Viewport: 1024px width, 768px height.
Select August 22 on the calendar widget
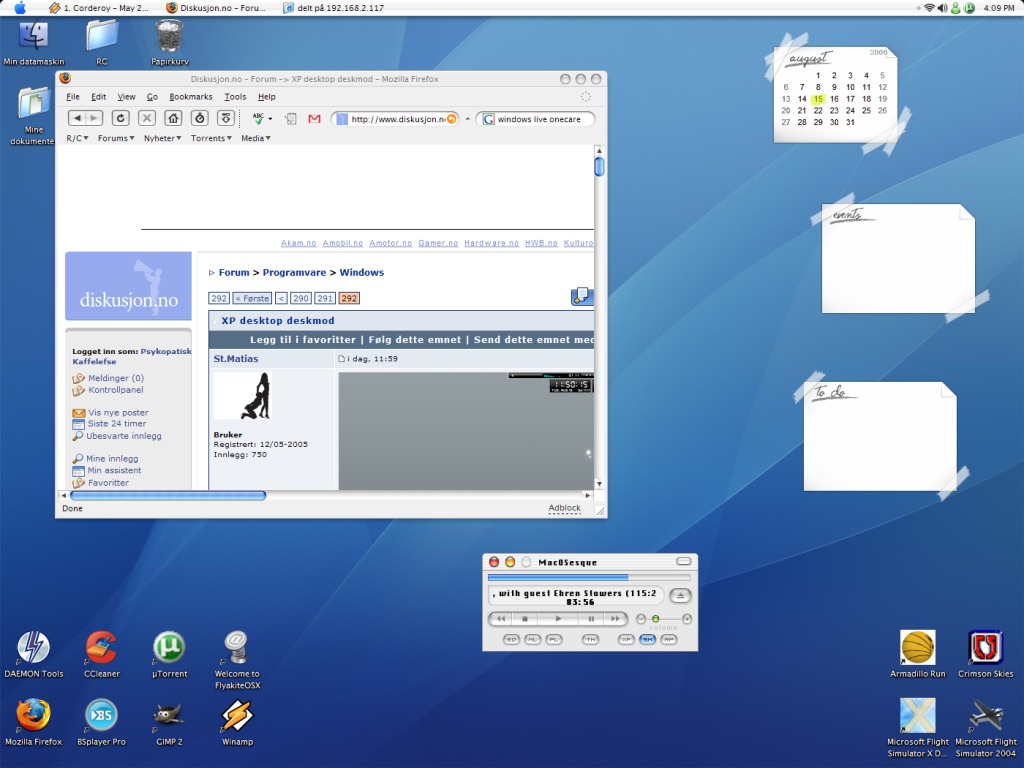[x=818, y=110]
